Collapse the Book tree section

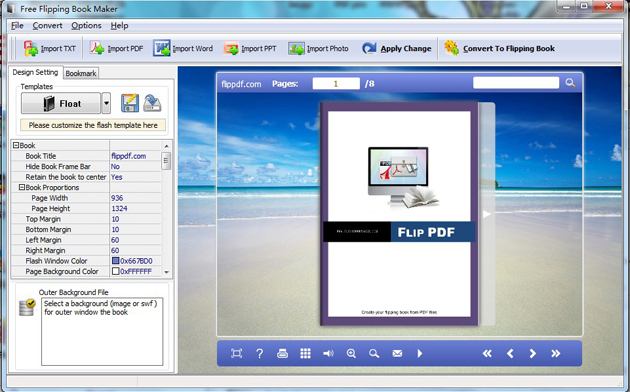pos(16,145)
